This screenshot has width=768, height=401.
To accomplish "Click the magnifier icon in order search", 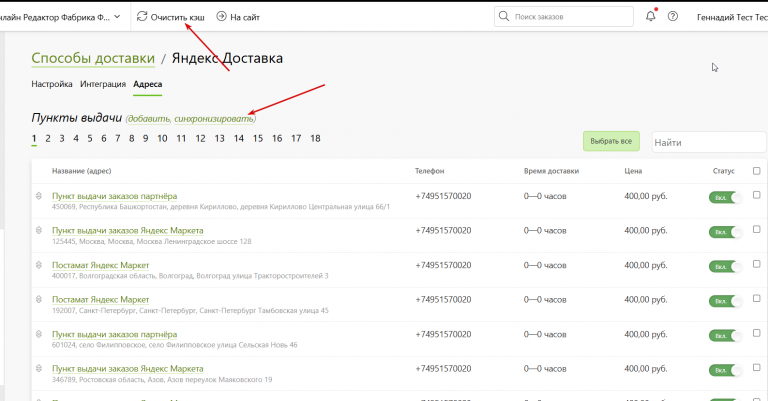I will (504, 16).
